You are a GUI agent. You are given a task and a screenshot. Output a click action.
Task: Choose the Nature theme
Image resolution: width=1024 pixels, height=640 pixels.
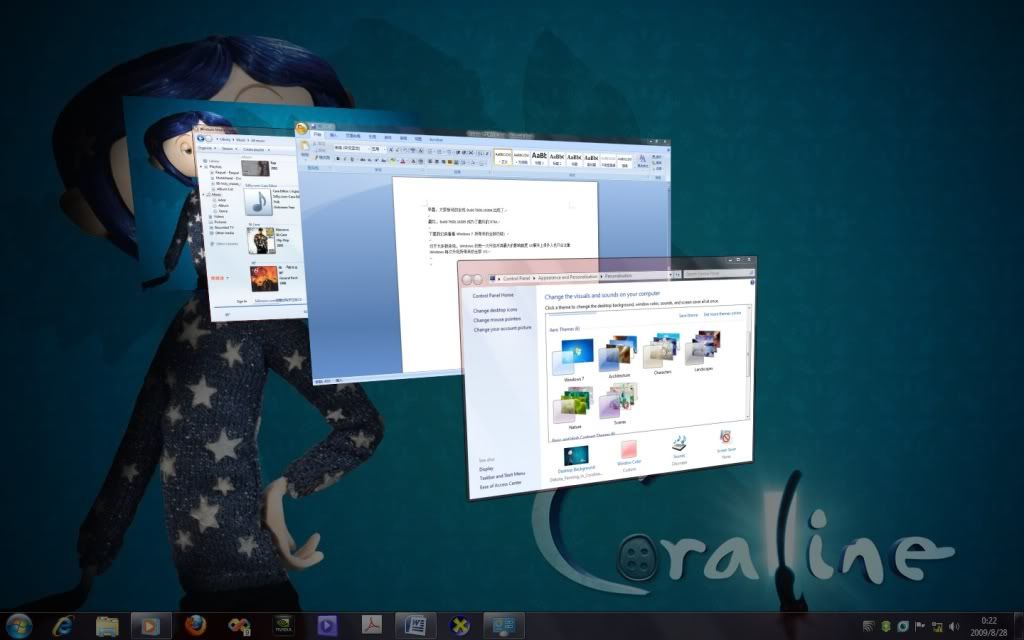click(x=571, y=406)
